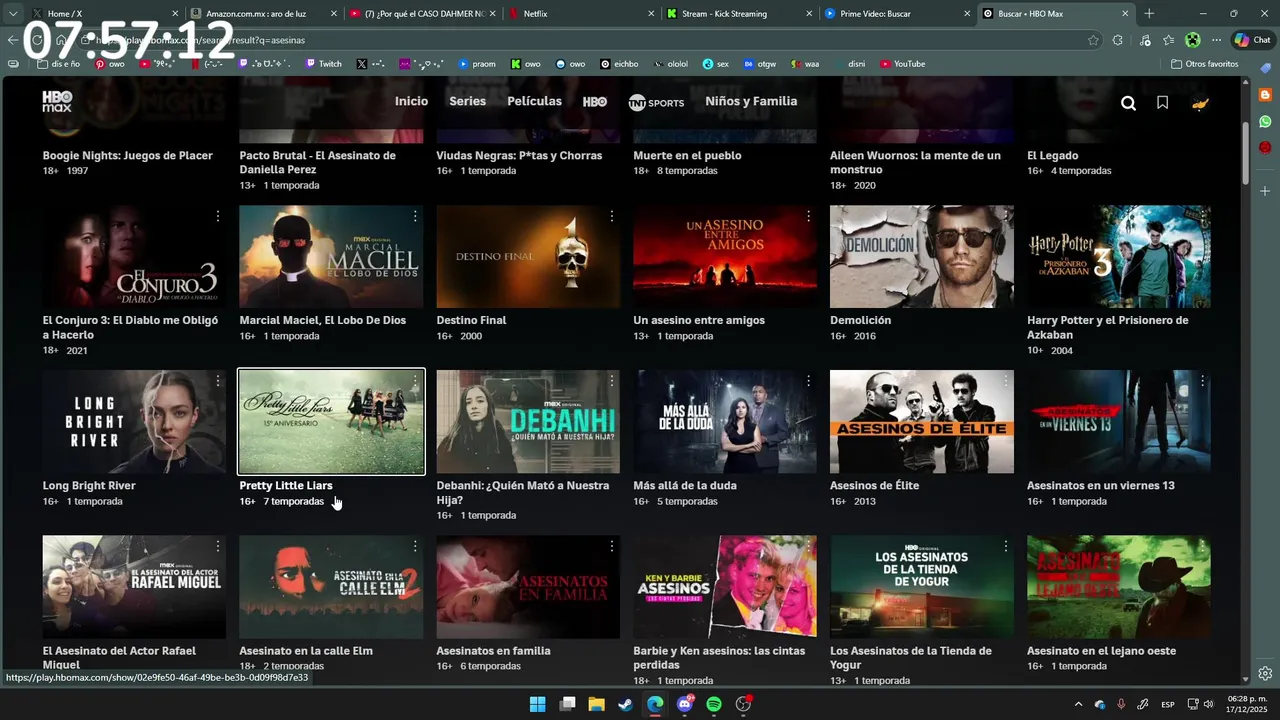This screenshot has height=720, width=1280.
Task: Switch to the Amazon.com.mx browser tab
Action: click(262, 14)
